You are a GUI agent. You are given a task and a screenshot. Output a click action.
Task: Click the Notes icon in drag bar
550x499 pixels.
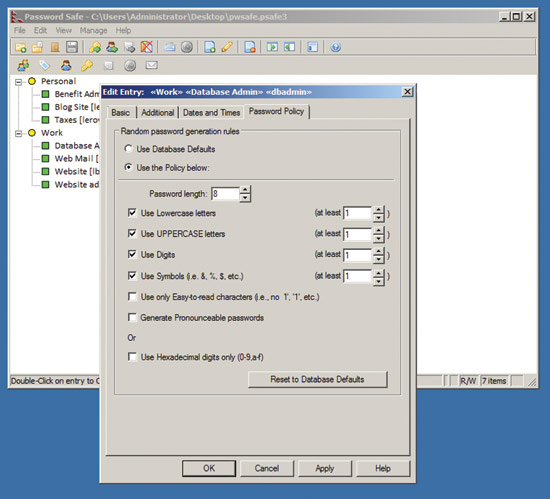108,66
